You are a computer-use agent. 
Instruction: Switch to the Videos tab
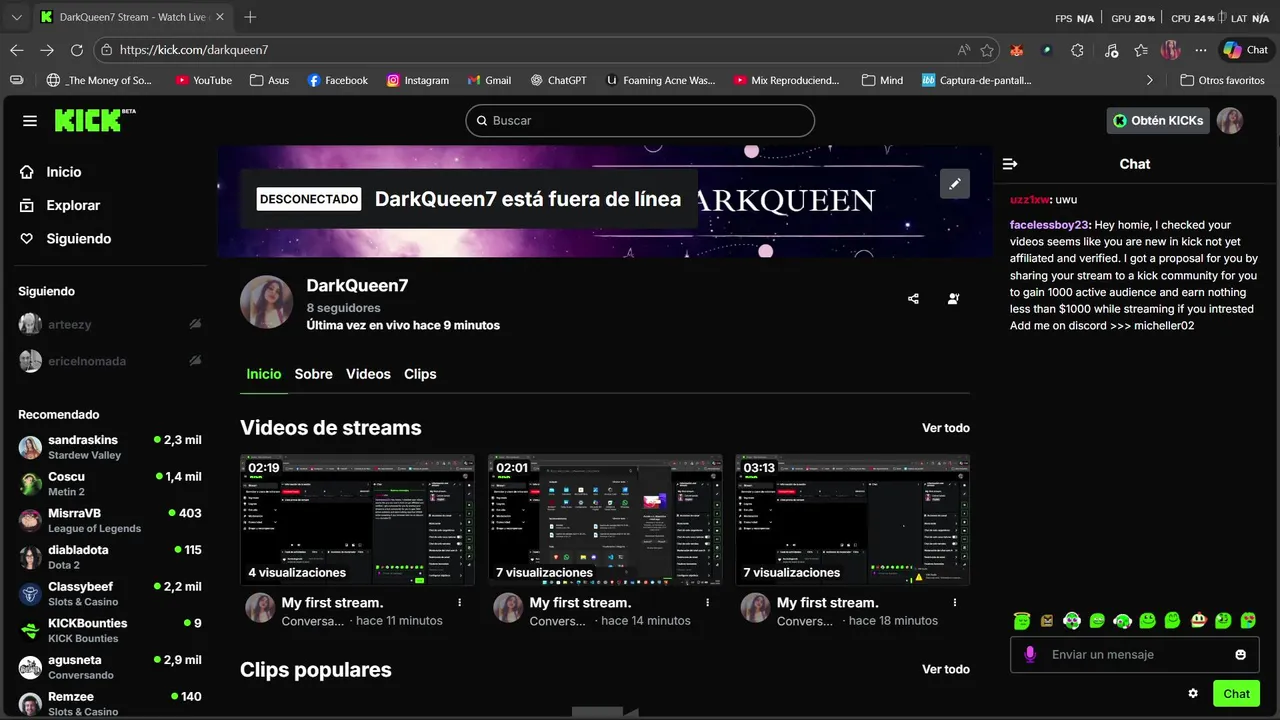click(368, 374)
